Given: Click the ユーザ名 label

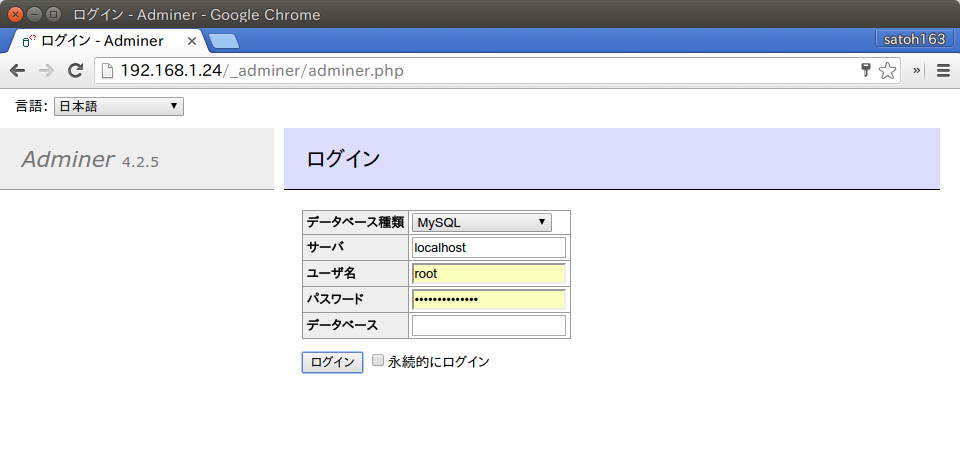Looking at the screenshot, I should (331, 273).
